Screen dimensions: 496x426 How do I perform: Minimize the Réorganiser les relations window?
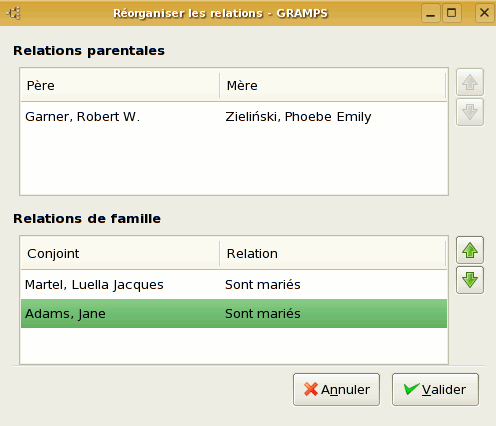click(431, 13)
